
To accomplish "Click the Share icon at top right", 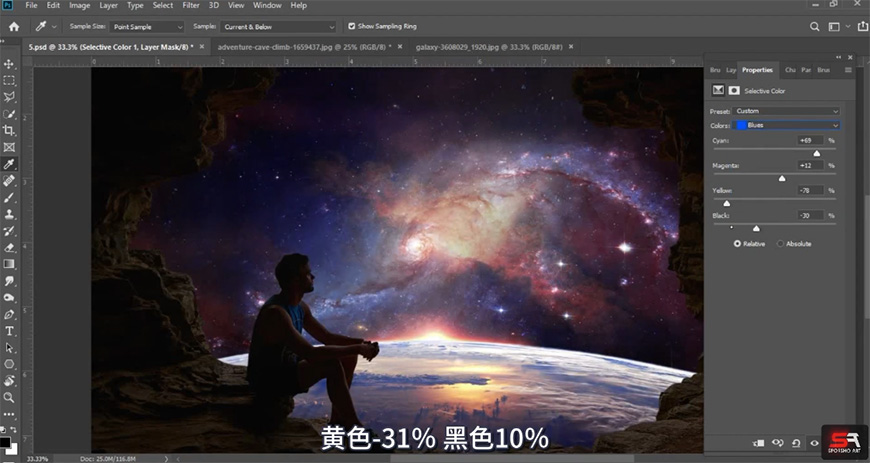I will click(863, 26).
